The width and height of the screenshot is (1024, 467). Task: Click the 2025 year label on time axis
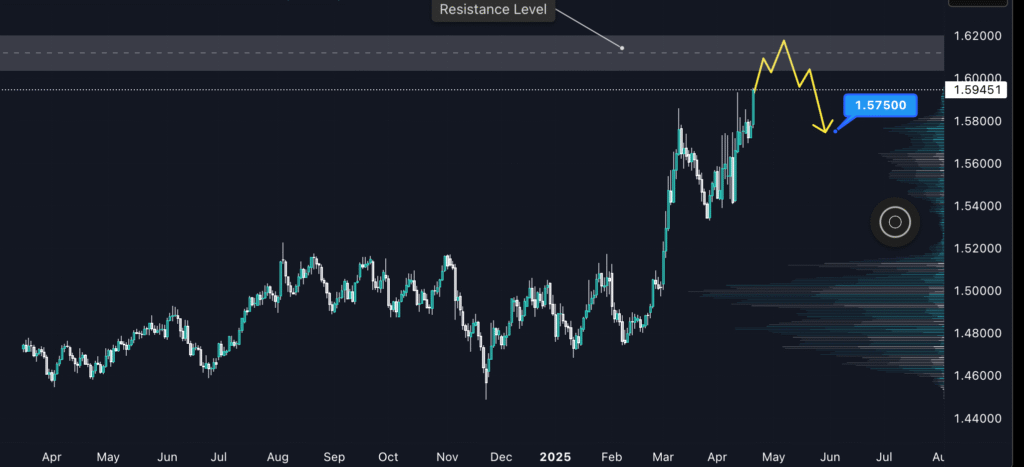(555, 457)
